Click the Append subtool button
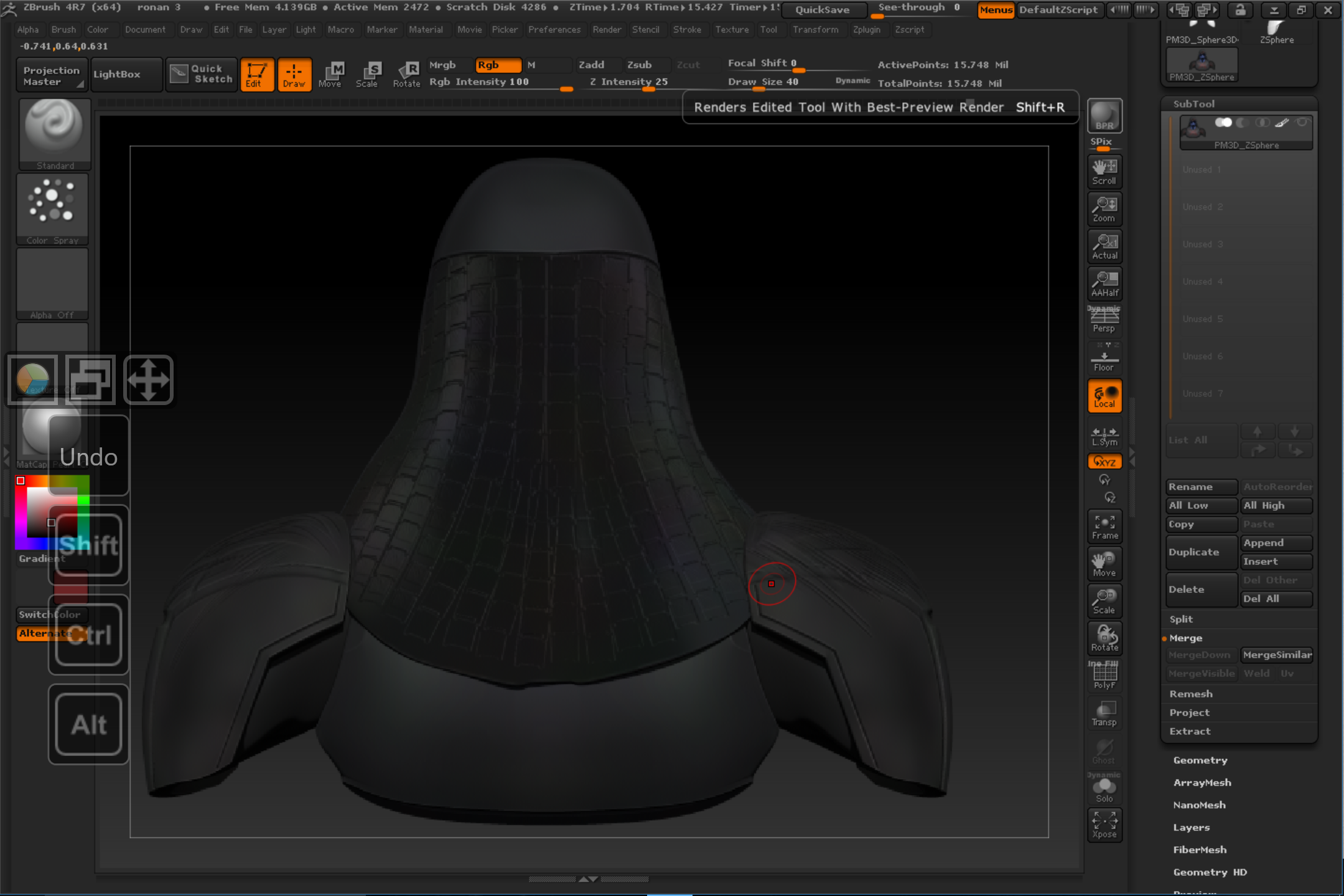1344x896 pixels. tap(1277, 543)
